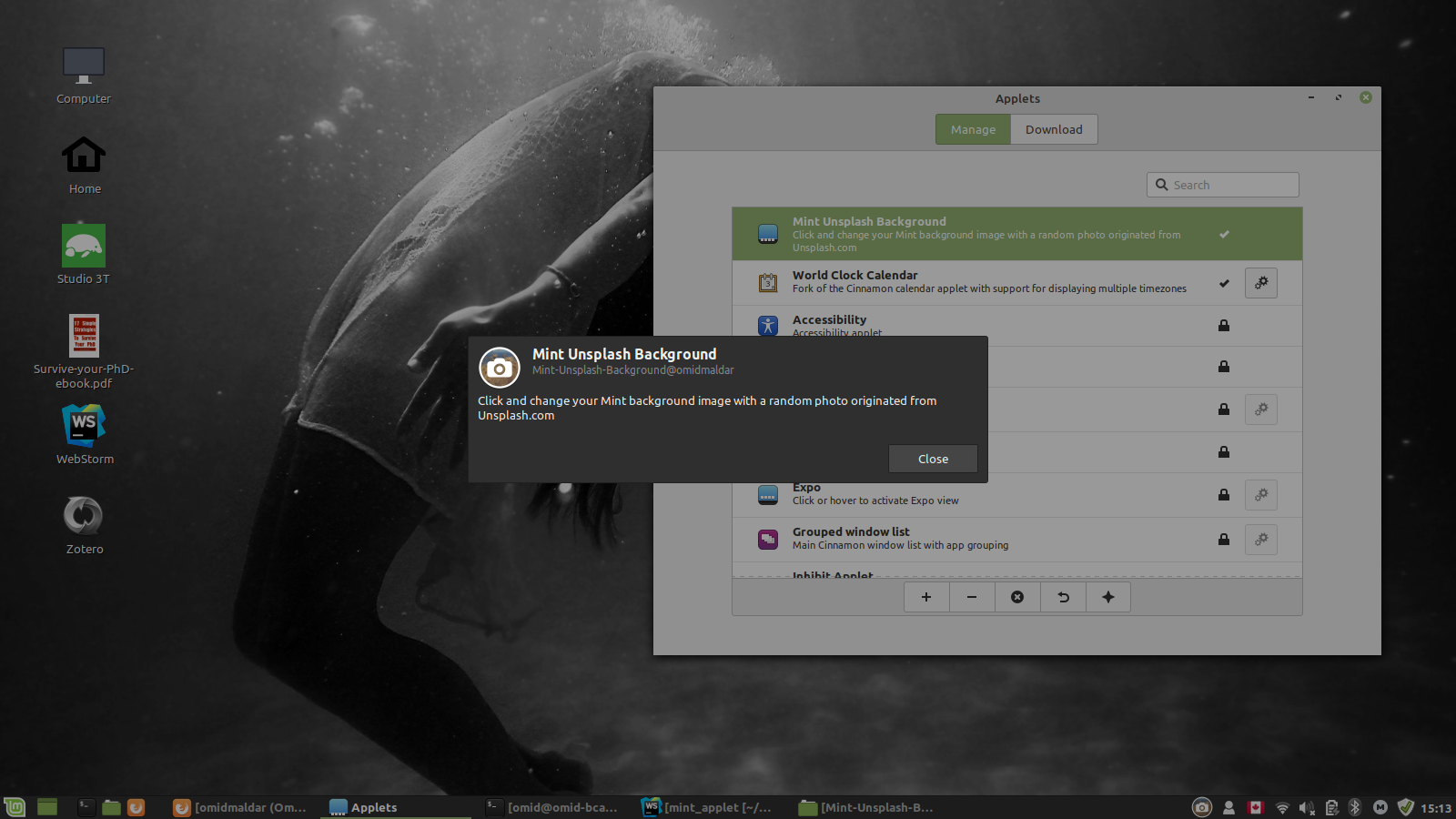
Task: Select the Manage tab in Applets
Action: [x=973, y=129]
